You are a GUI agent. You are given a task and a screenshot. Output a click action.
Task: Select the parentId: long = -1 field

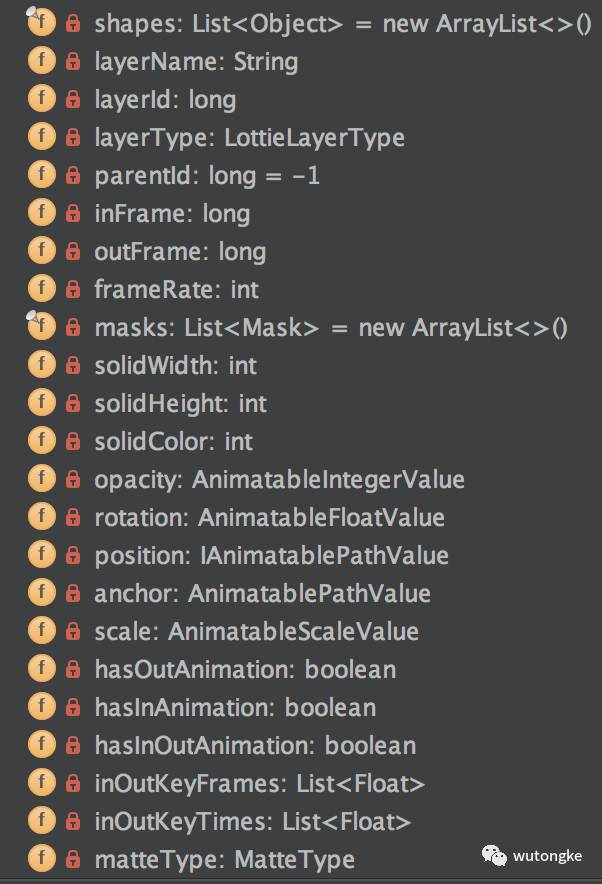coord(207,175)
